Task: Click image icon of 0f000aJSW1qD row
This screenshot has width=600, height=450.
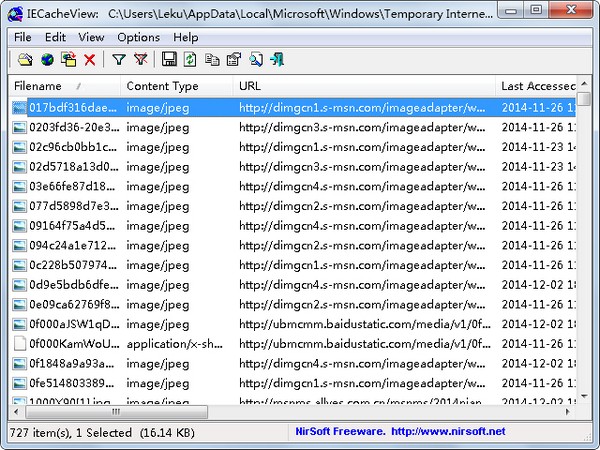Action: [x=19, y=324]
